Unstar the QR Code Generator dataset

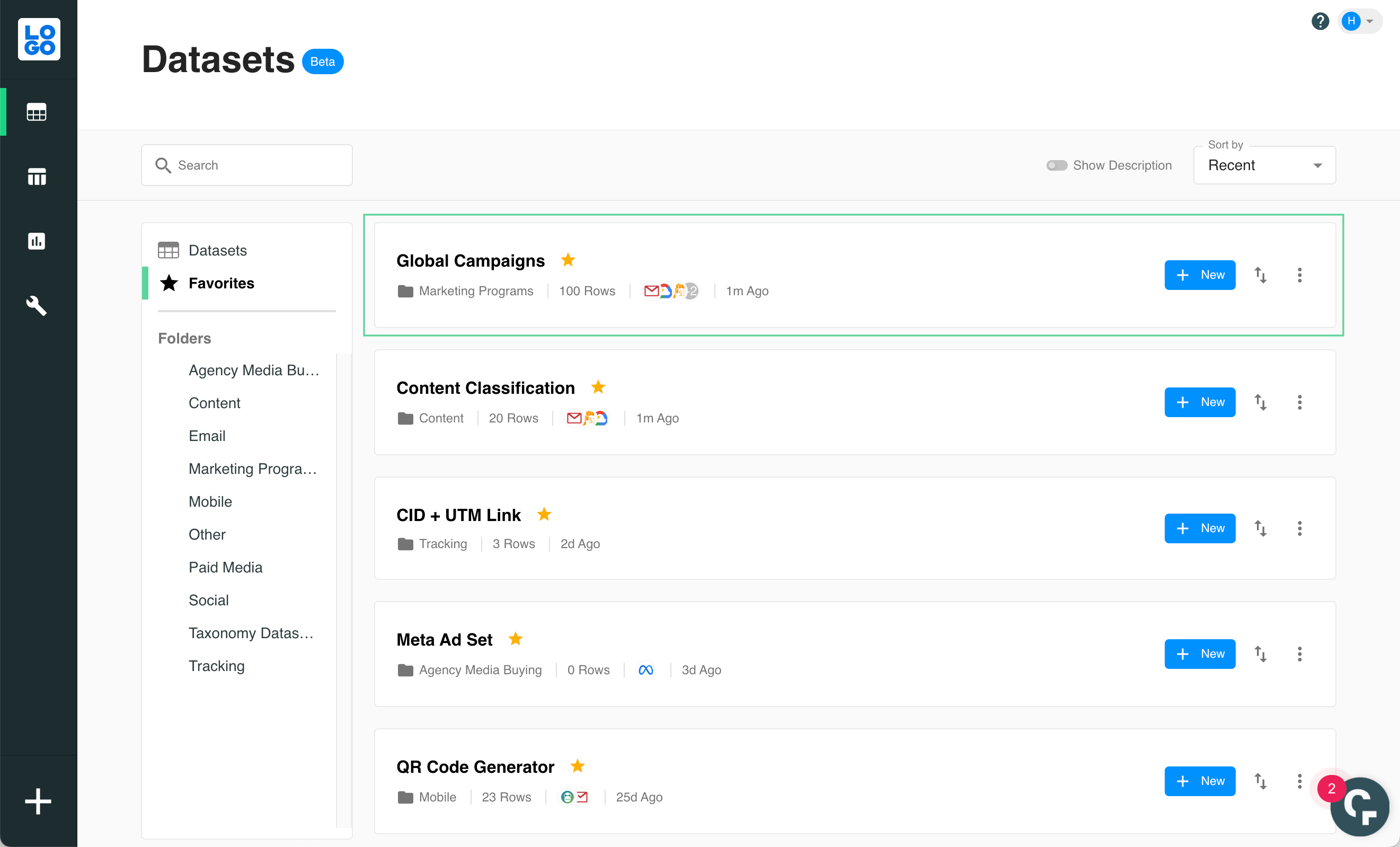point(578,766)
